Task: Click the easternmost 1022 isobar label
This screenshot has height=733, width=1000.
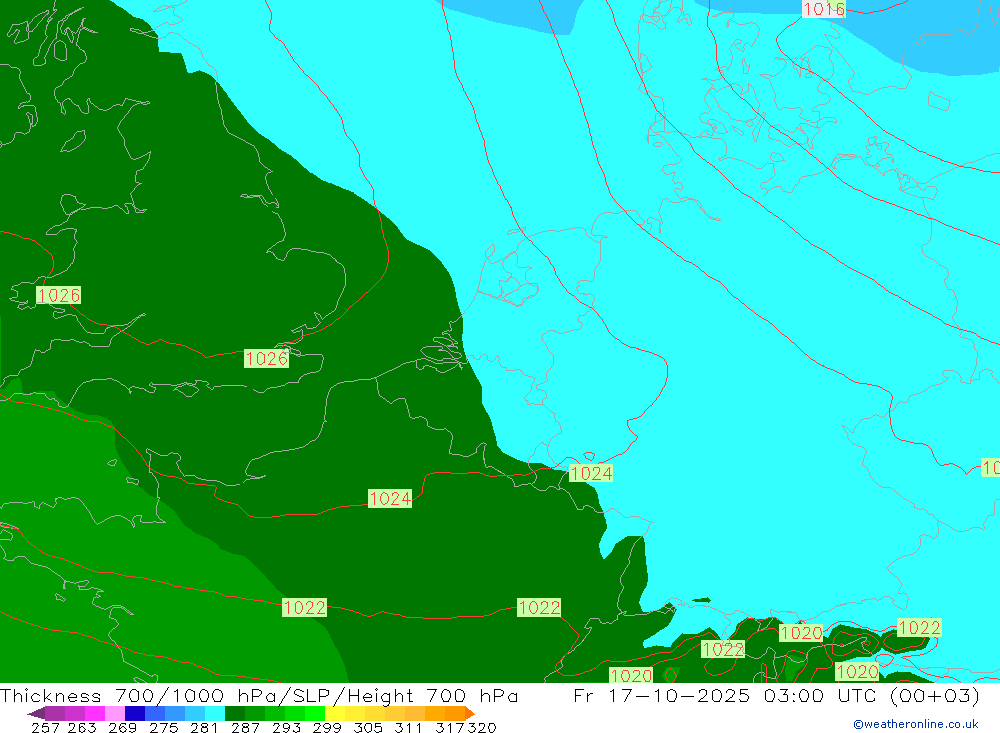Action: tap(919, 628)
